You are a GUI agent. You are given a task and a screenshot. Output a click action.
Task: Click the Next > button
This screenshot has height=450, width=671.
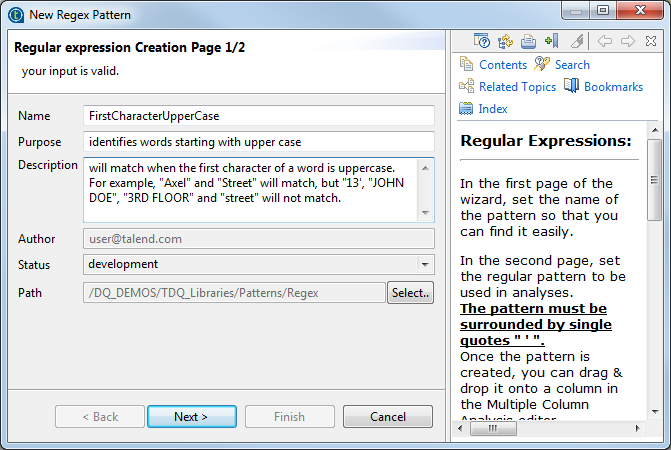click(x=191, y=417)
